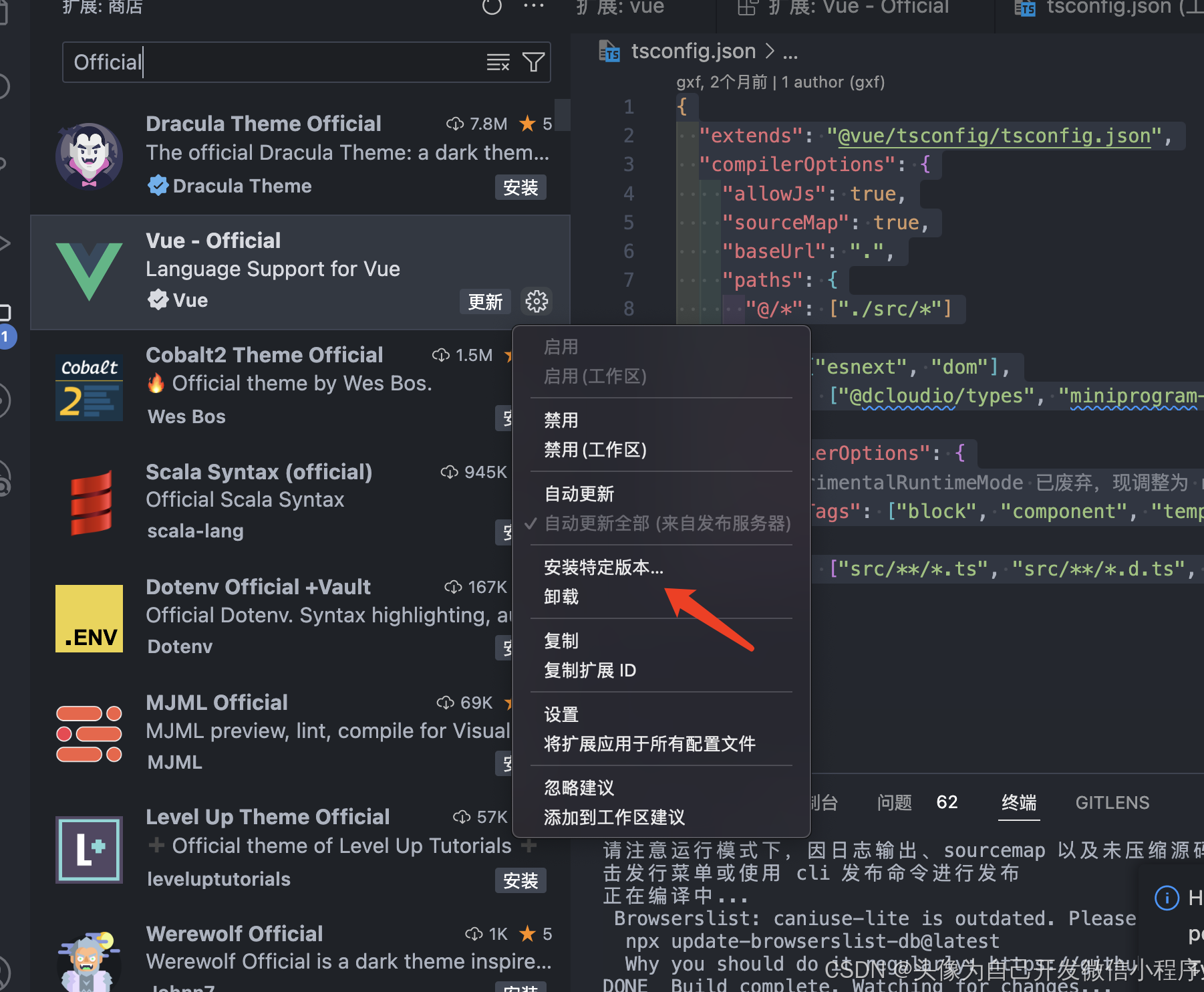Screen dimensions: 1204x992
Task: Click the Cobalt2 Theme icon
Action: pos(89,387)
